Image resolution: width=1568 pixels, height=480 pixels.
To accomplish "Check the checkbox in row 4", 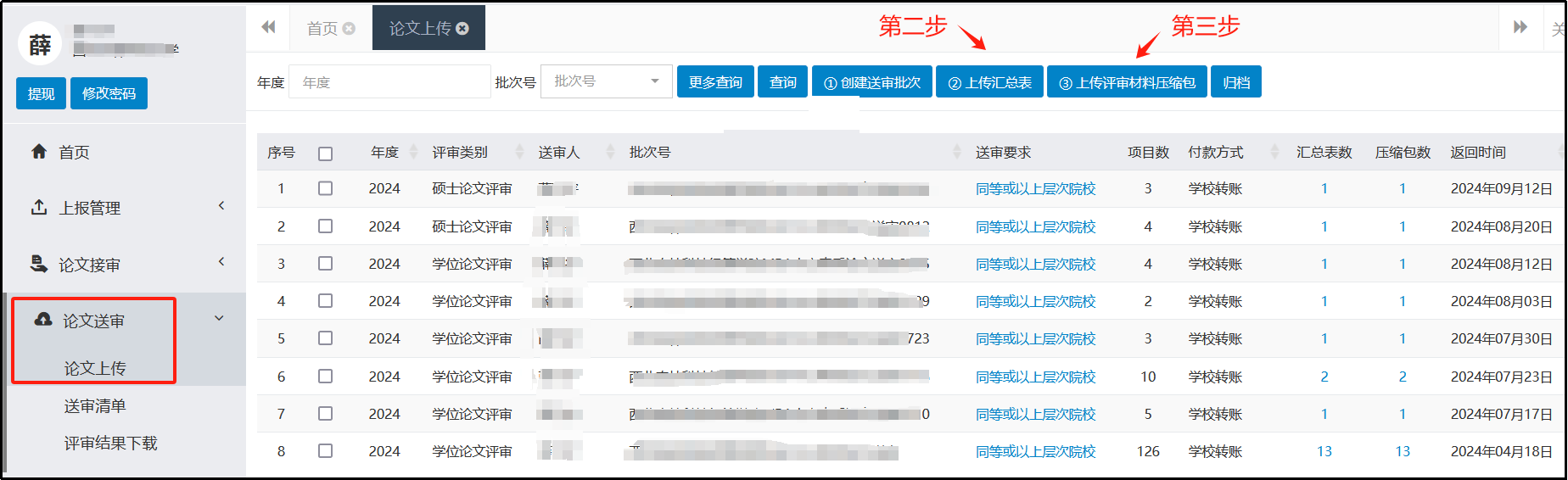I will 325,301.
